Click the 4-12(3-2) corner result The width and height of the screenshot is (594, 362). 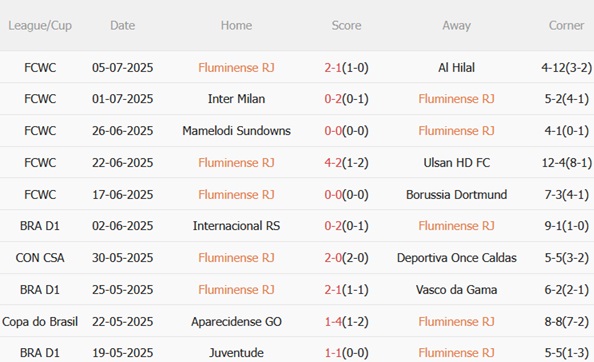click(x=566, y=68)
